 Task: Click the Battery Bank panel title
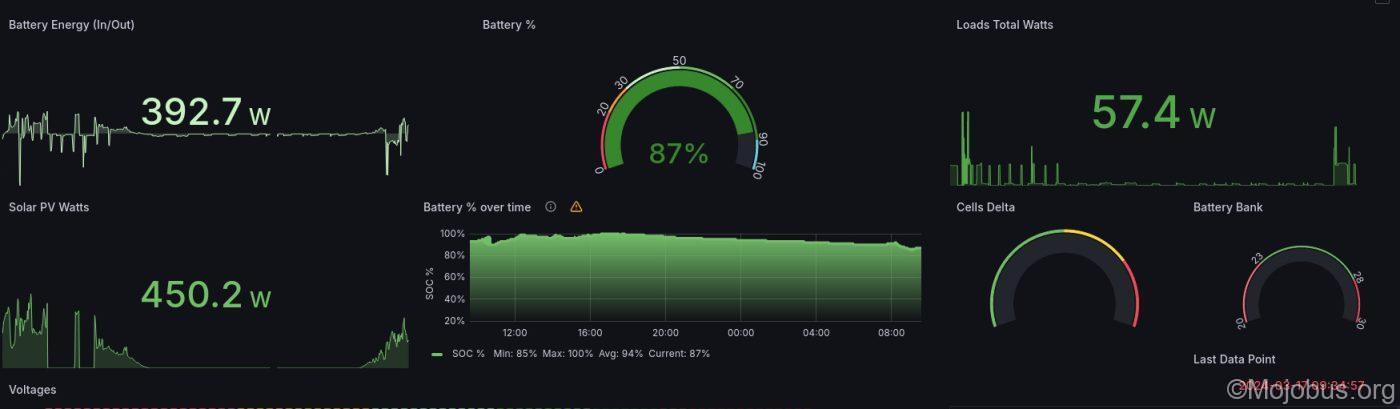1227,207
